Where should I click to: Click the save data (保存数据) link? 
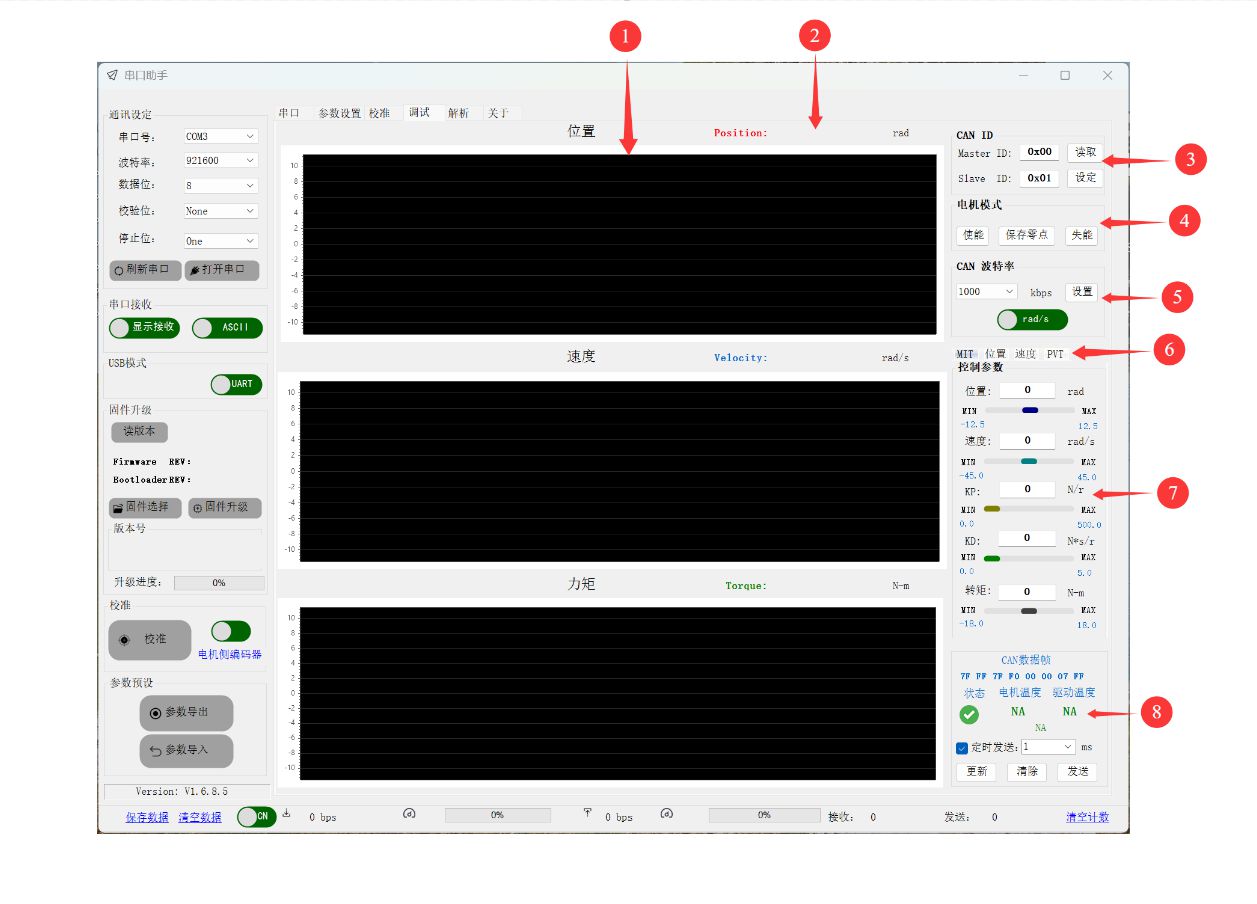(147, 818)
